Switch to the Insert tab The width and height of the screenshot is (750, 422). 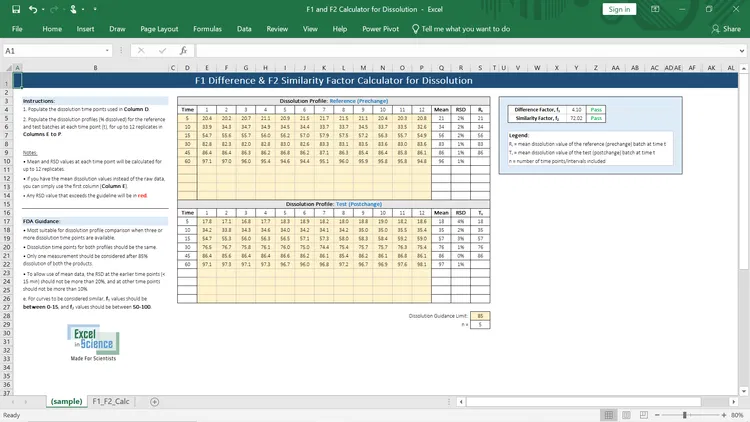coord(85,29)
